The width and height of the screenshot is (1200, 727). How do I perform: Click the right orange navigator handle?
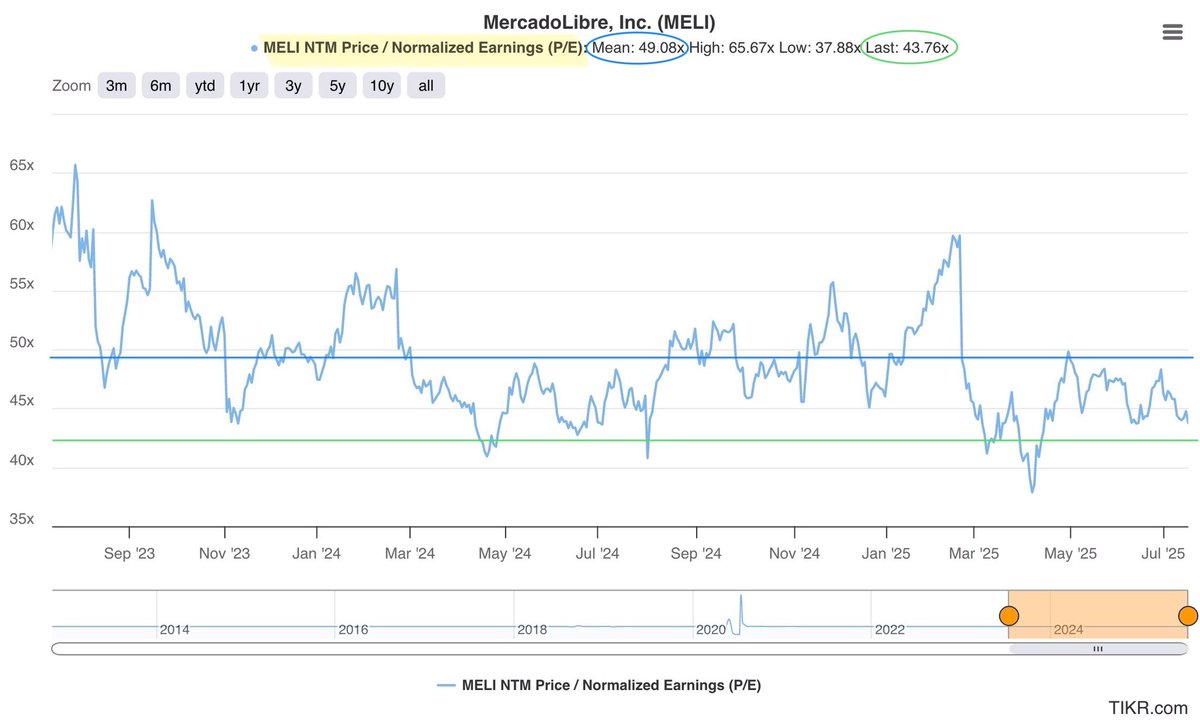point(1187,616)
